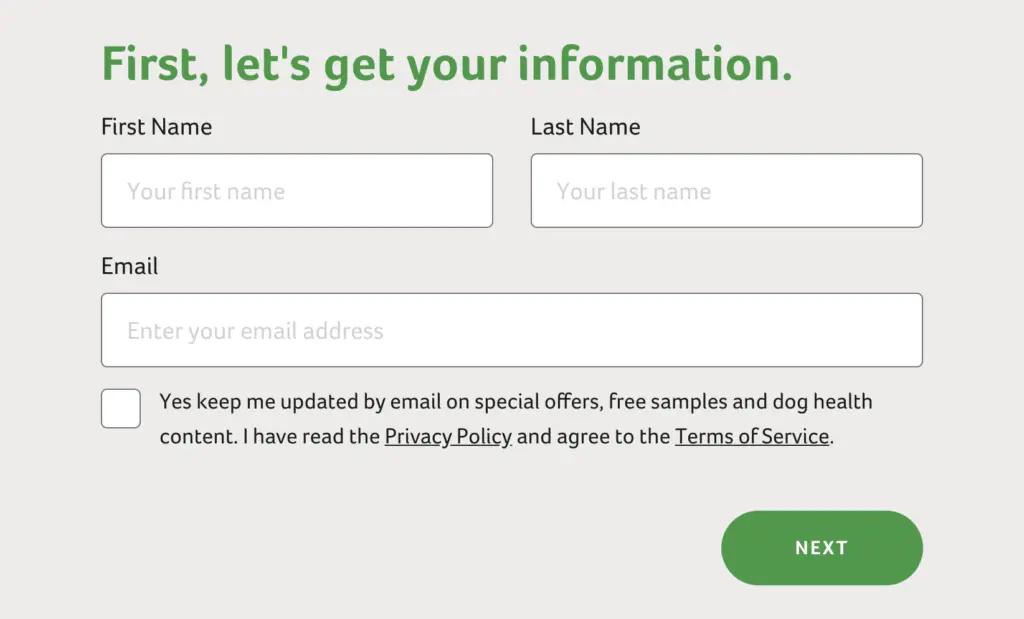
Task: Read the Terms of Service agreement
Action: [x=752, y=436]
